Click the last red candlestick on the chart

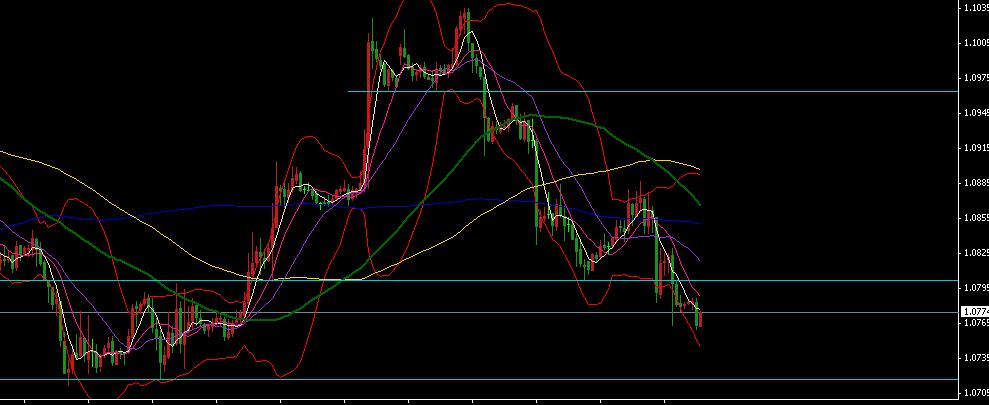pyautogui.click(x=700, y=318)
